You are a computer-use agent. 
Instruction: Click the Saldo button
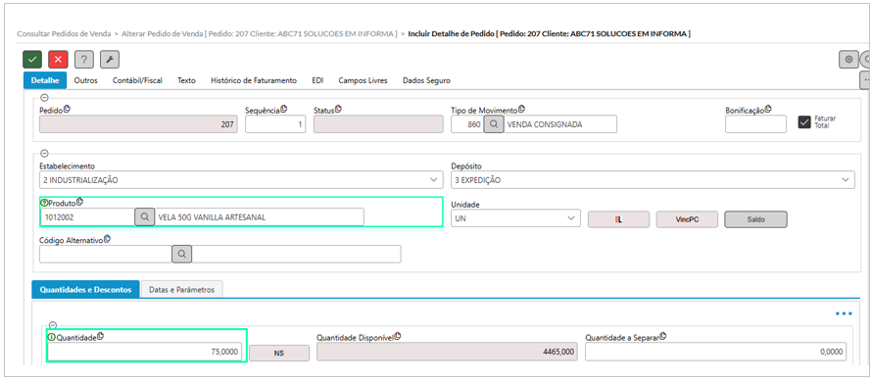click(x=756, y=220)
